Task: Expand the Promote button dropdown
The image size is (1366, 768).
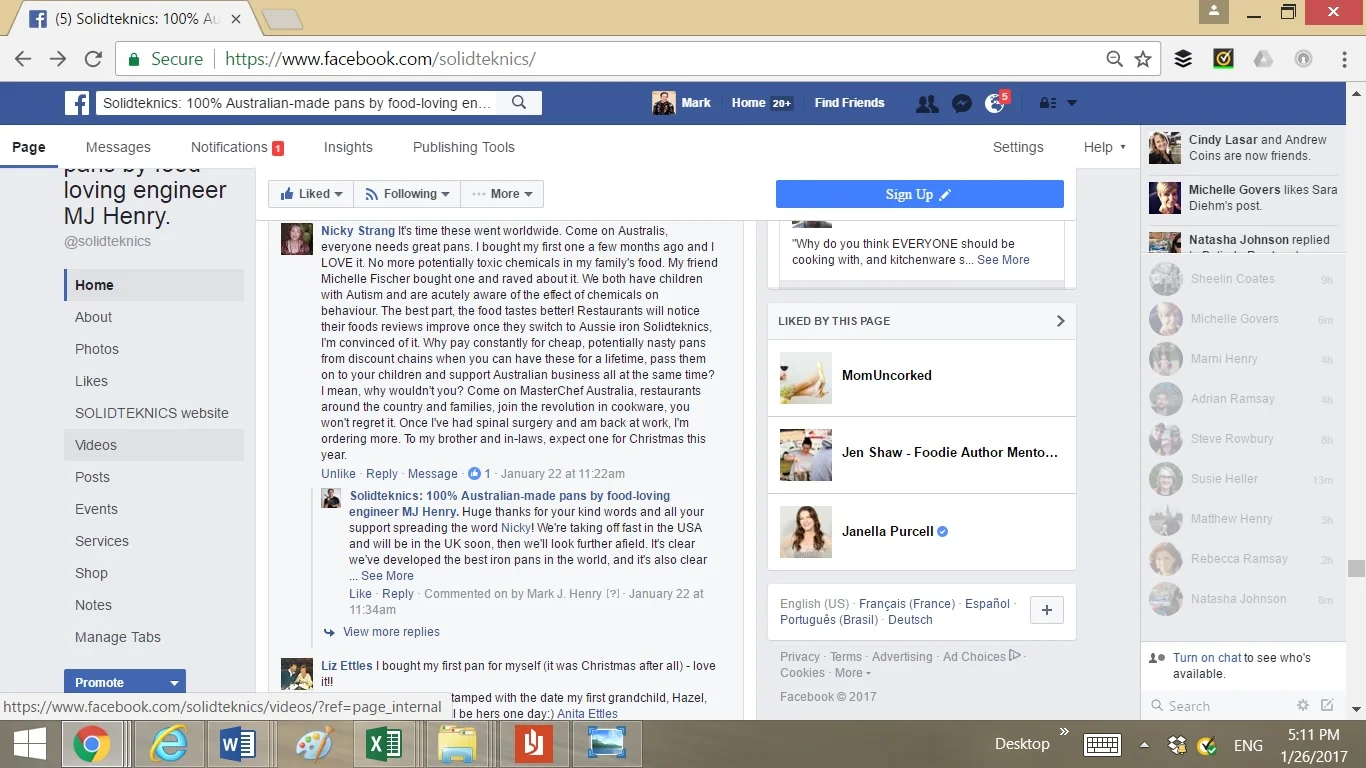Action: tap(174, 683)
